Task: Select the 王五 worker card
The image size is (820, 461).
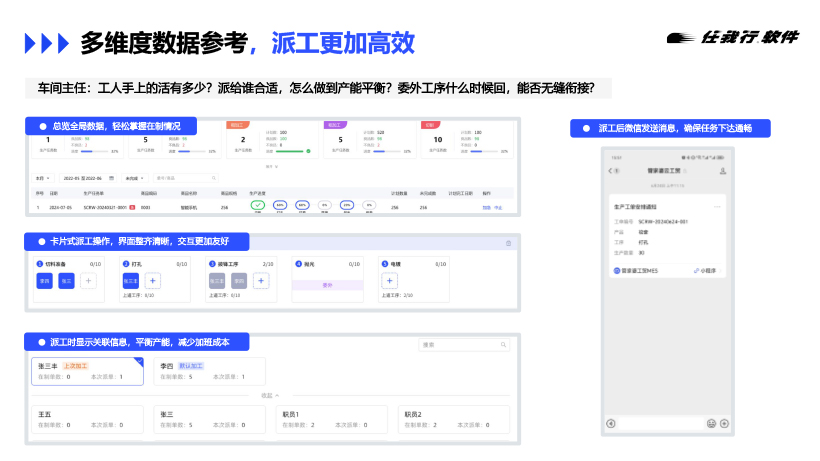Action: pos(88,419)
